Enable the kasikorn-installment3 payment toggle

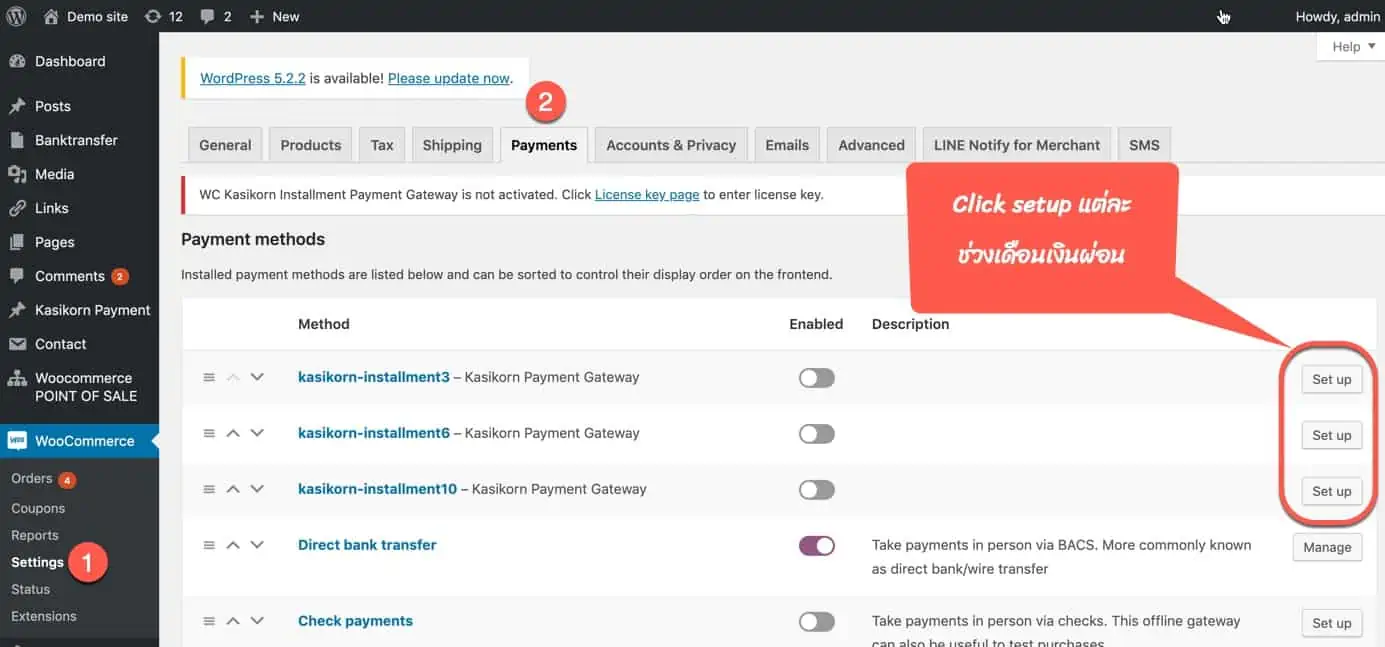[x=816, y=378]
